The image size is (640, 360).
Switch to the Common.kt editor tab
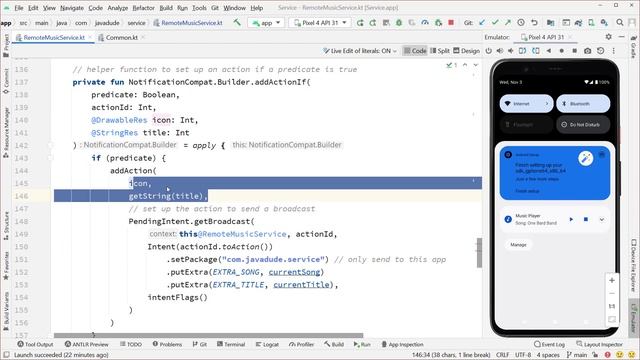point(122,38)
